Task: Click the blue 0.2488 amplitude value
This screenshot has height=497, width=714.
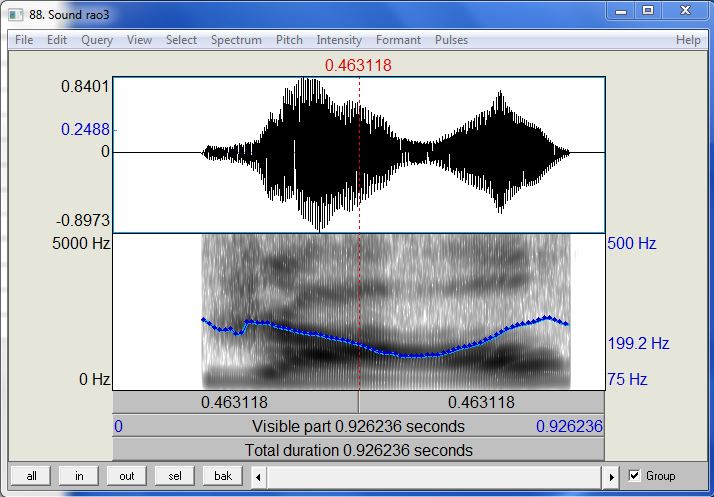Action: coord(86,130)
